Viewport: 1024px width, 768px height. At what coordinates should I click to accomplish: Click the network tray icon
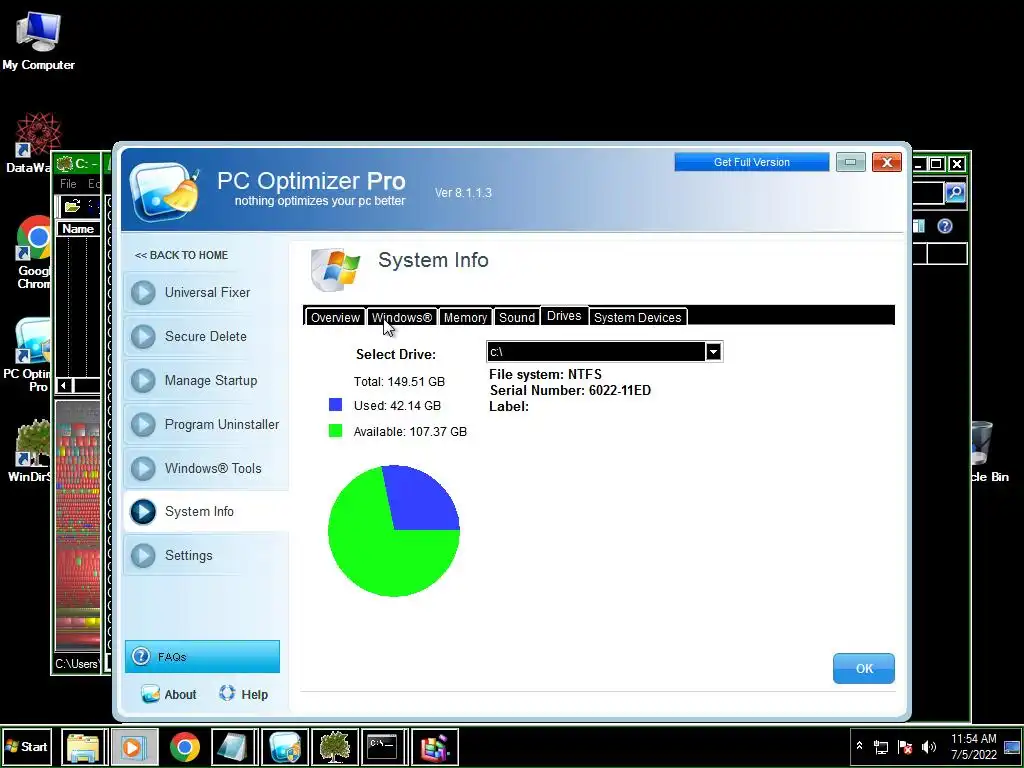tap(881, 747)
